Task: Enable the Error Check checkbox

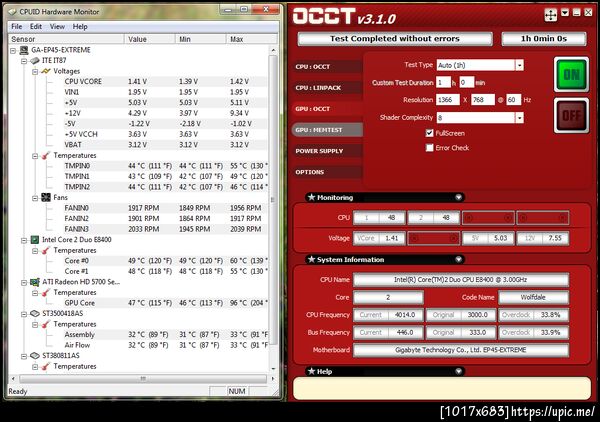Action: coord(430,148)
